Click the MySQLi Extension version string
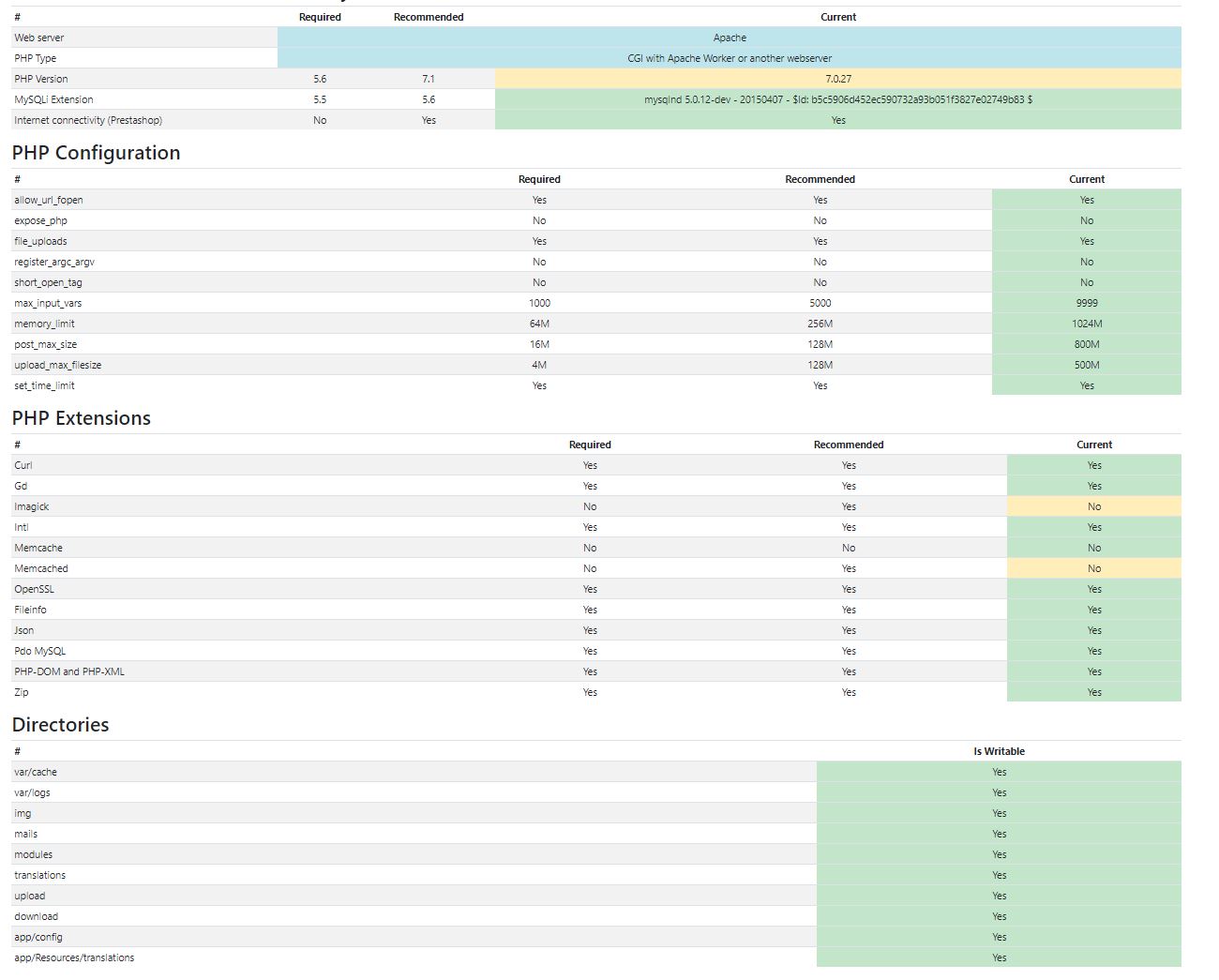The width and height of the screenshot is (1219, 980). point(838,99)
